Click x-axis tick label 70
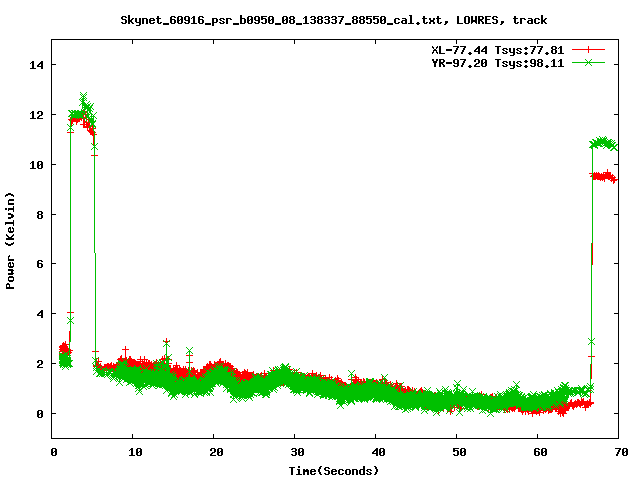 (621, 452)
